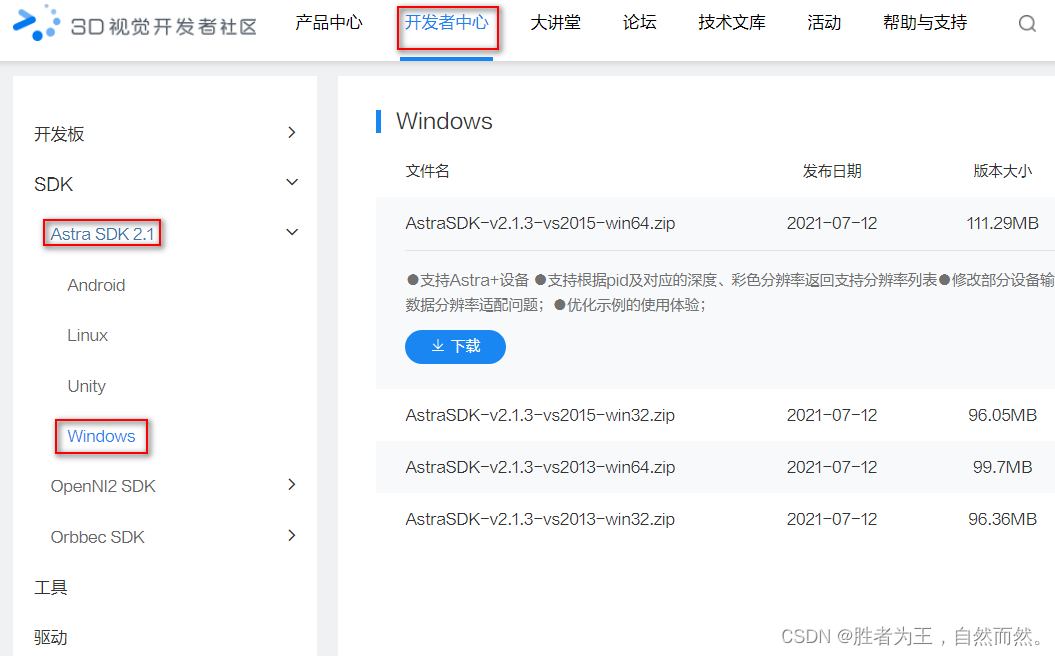1055x656 pixels.
Task: Click the 99.7MB size value
Action: 1003,467
